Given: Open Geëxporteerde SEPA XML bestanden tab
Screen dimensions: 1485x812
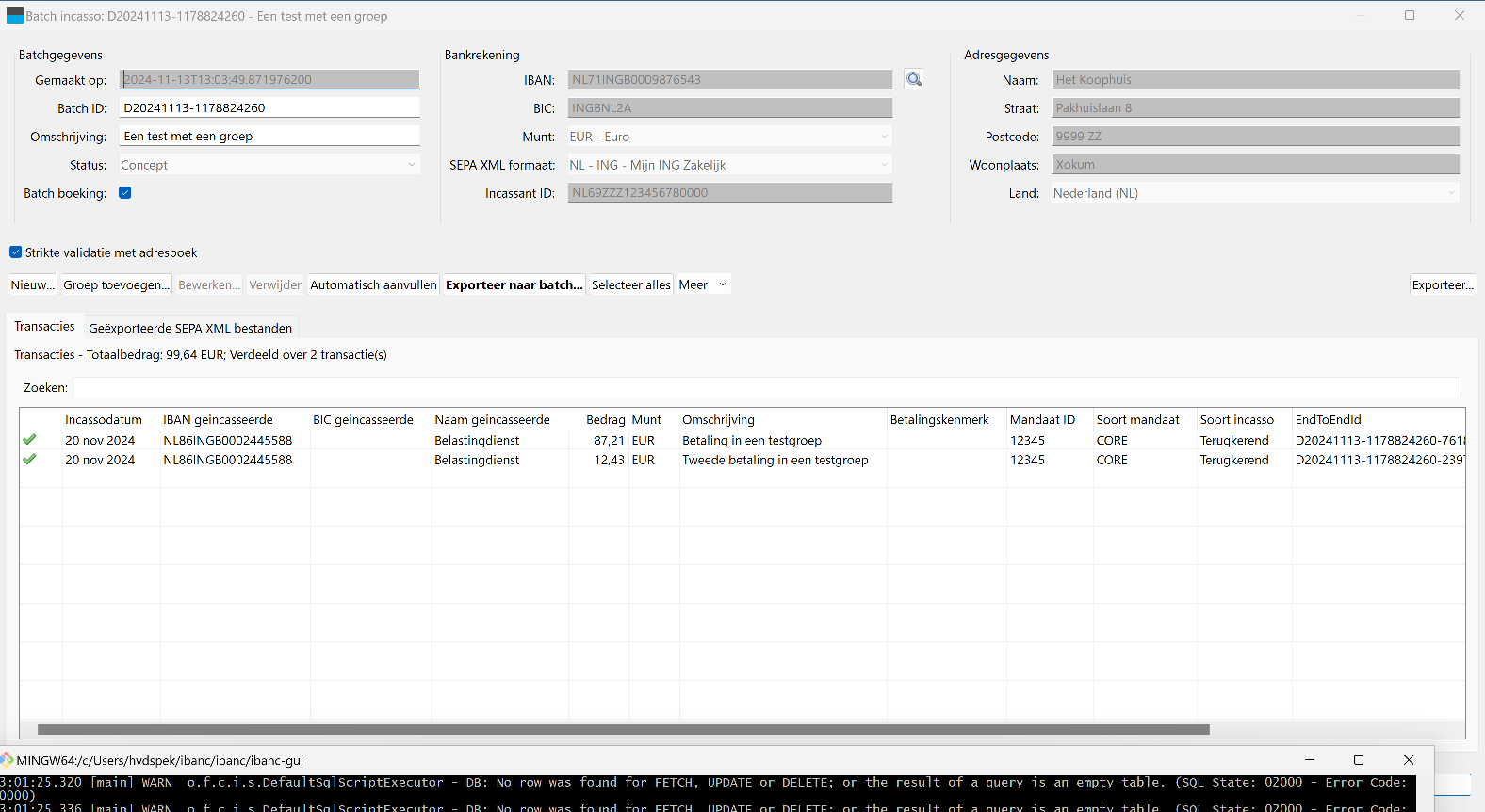Looking at the screenshot, I should (190, 328).
